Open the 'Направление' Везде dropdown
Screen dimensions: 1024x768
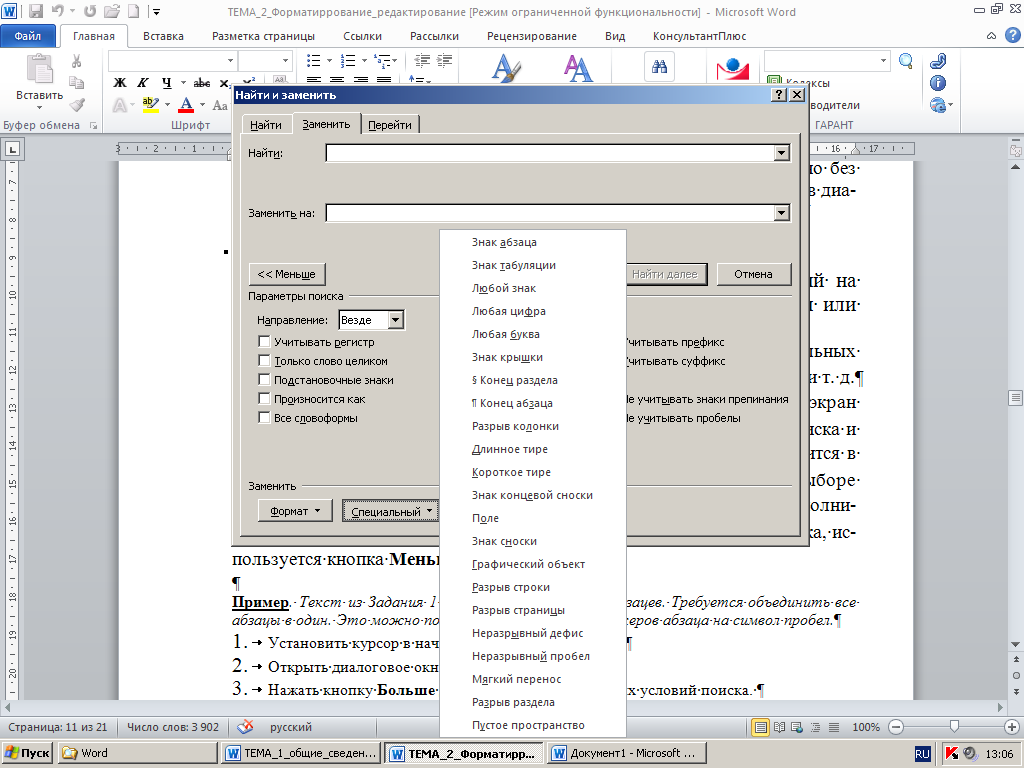click(x=396, y=320)
